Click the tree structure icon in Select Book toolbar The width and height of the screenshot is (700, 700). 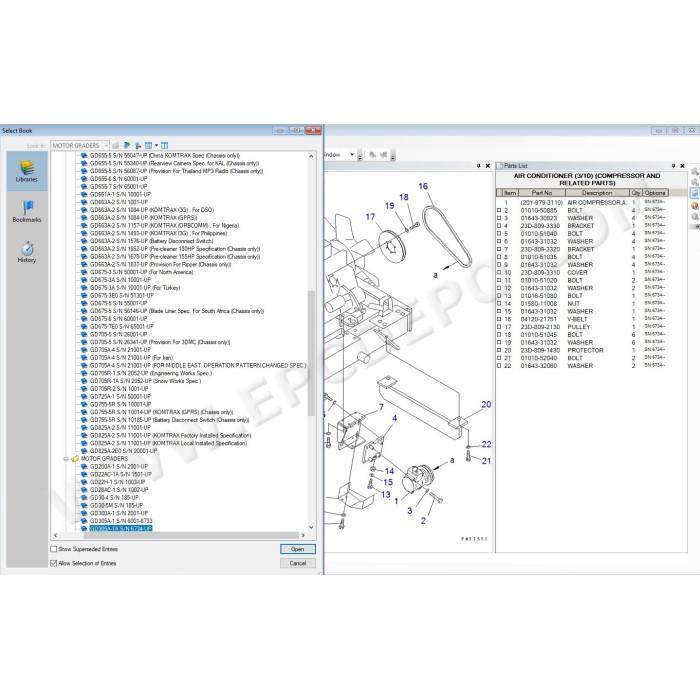coord(138,146)
